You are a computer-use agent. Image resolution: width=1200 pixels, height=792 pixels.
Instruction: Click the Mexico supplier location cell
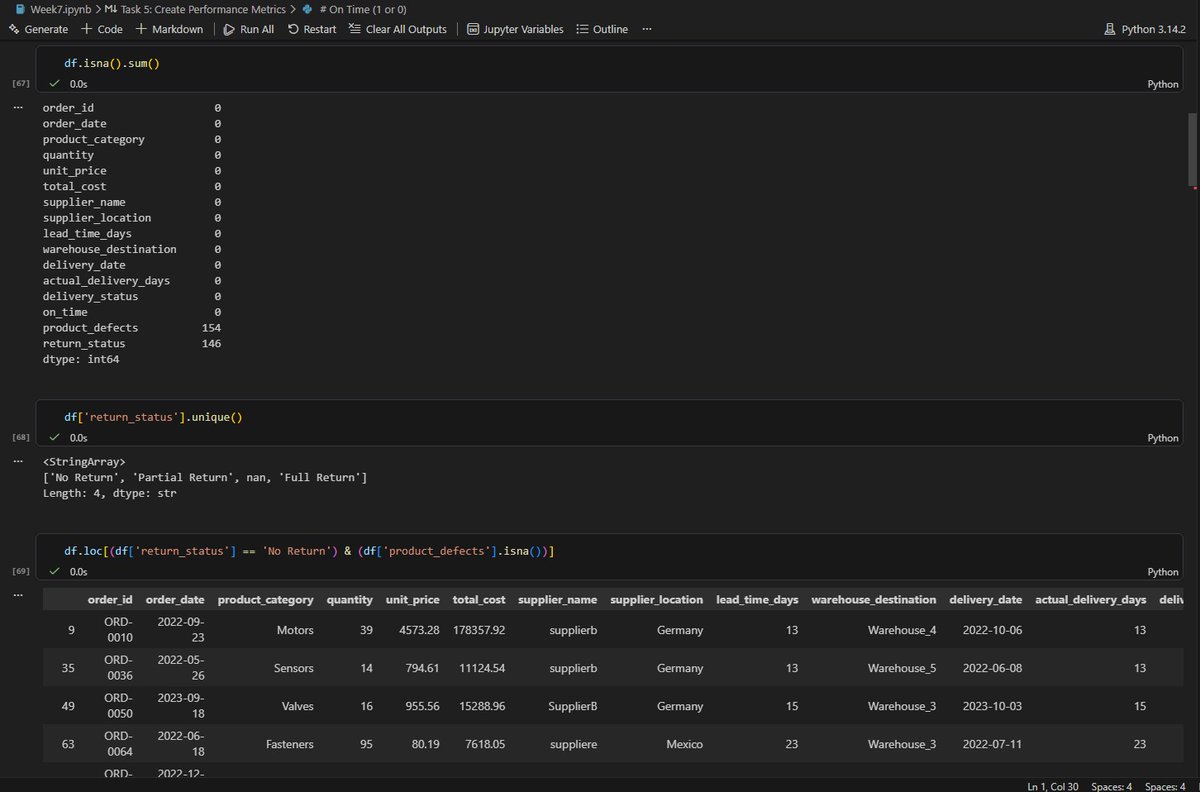[684, 744]
